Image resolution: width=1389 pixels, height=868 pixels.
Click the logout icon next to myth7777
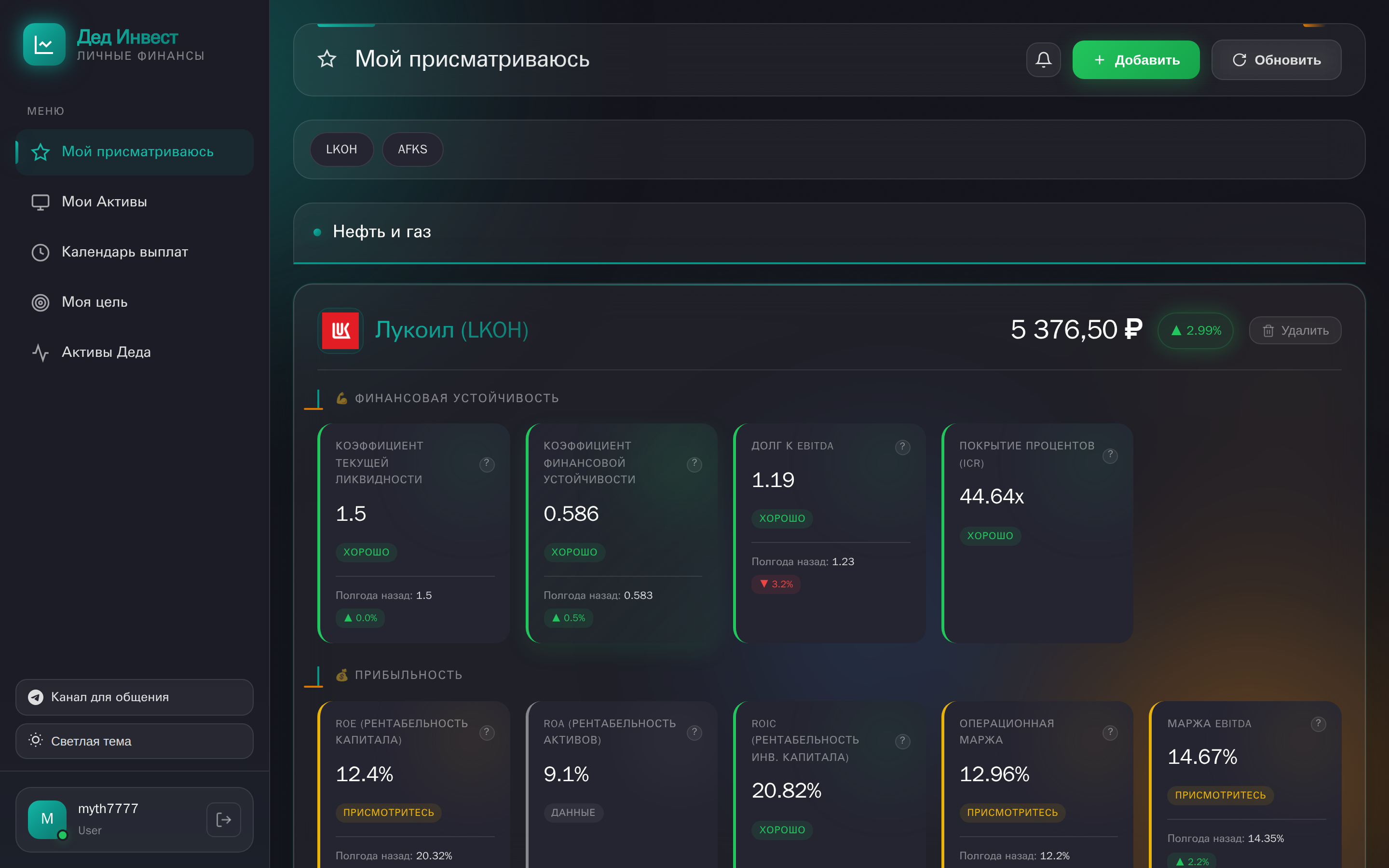point(223,819)
